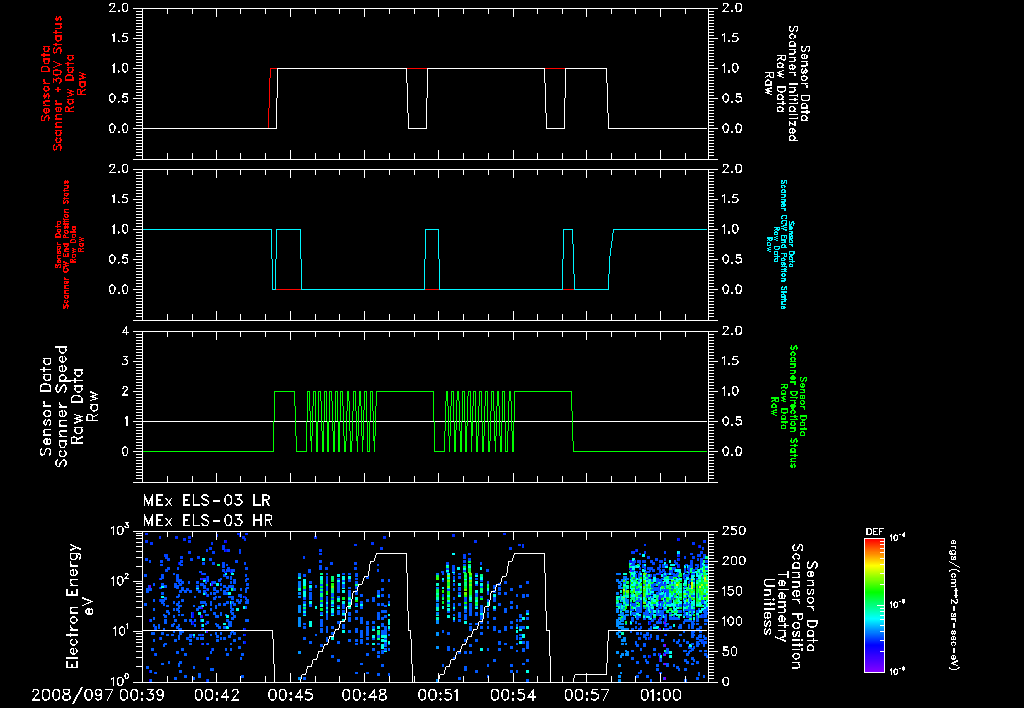The image size is (1024, 708).
Task: Click the 10^-5 label beside the color bar
Action: coord(898,605)
